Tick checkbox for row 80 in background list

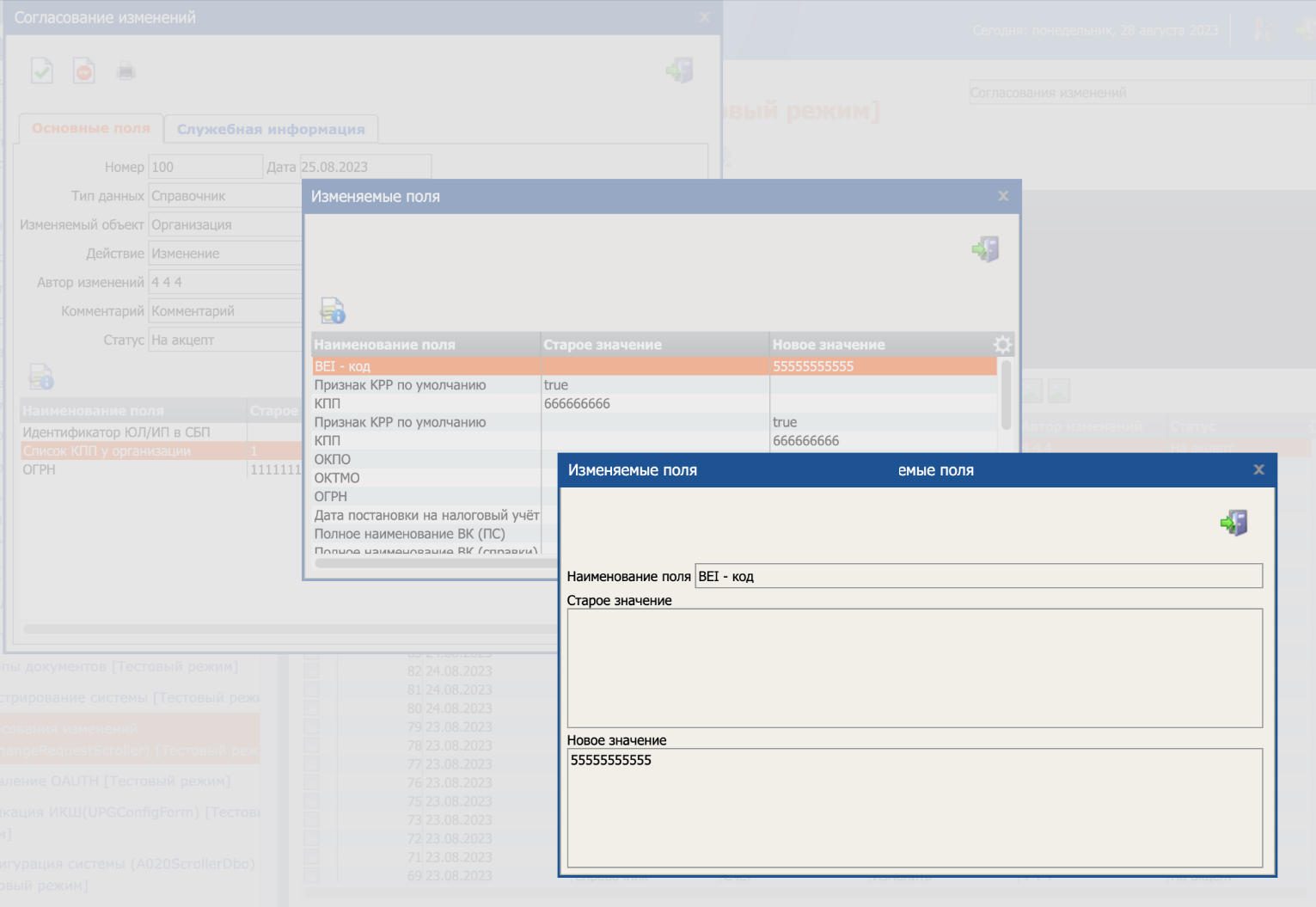click(x=311, y=708)
